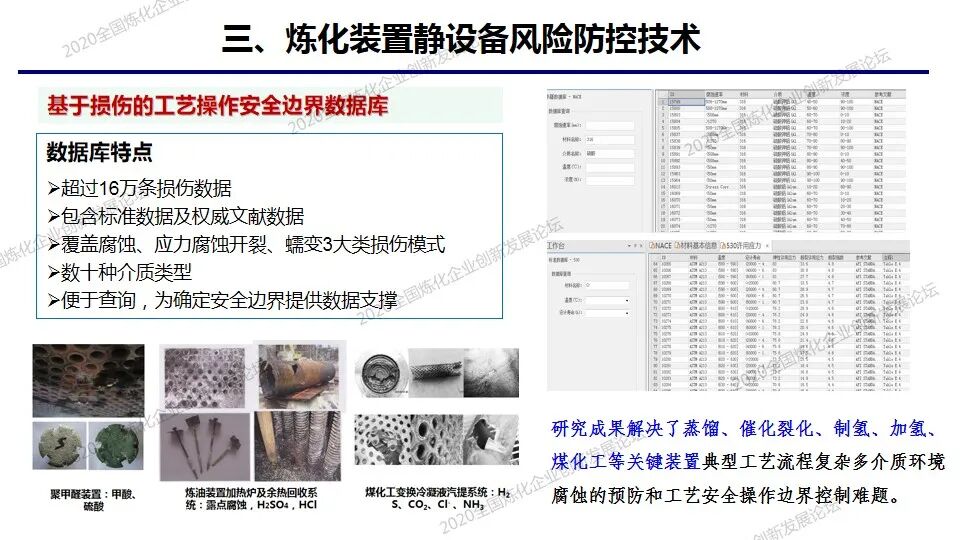Click the caption 炼油装置加热炉及余热回收系统
The image size is (960, 540).
coord(251,498)
